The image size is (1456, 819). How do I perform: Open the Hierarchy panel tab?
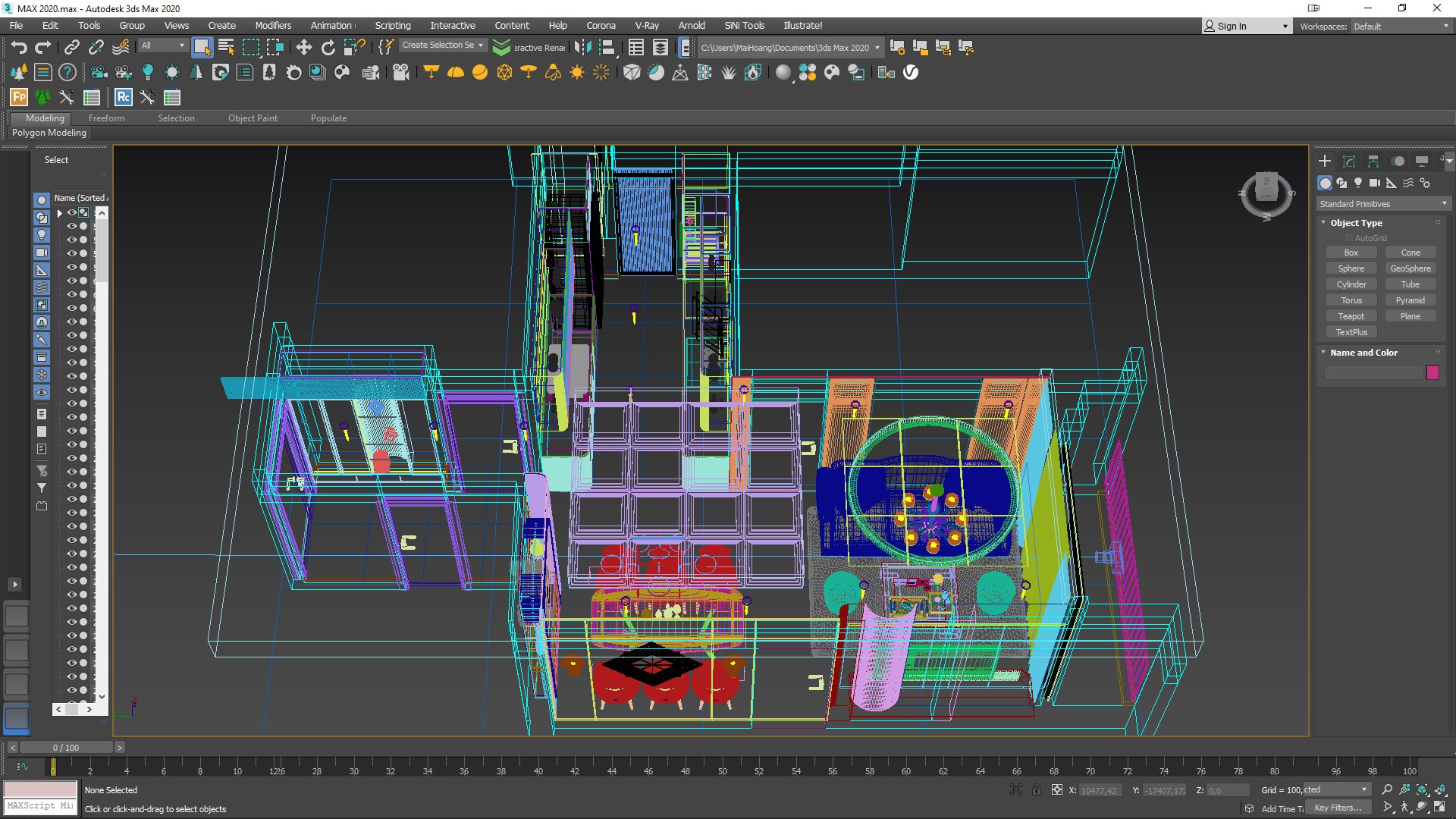[1373, 162]
